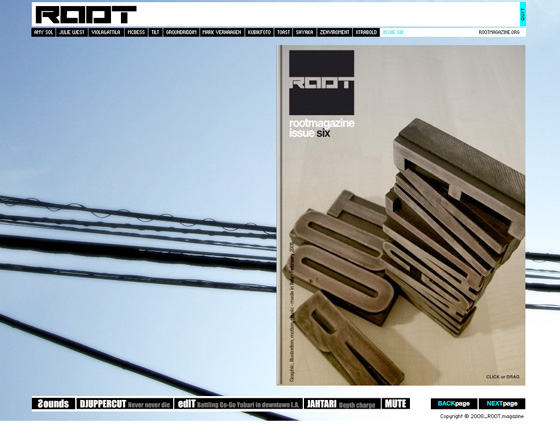The image size is (560, 434).
Task: Select the Sounds label in the bottom bar
Action: pyautogui.click(x=53, y=404)
